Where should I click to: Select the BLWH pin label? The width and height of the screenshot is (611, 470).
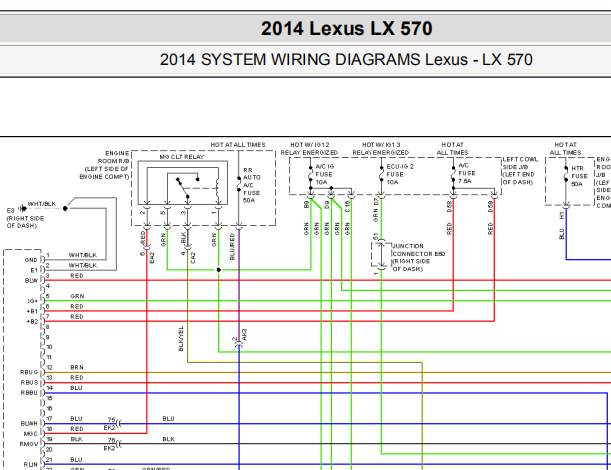29,424
